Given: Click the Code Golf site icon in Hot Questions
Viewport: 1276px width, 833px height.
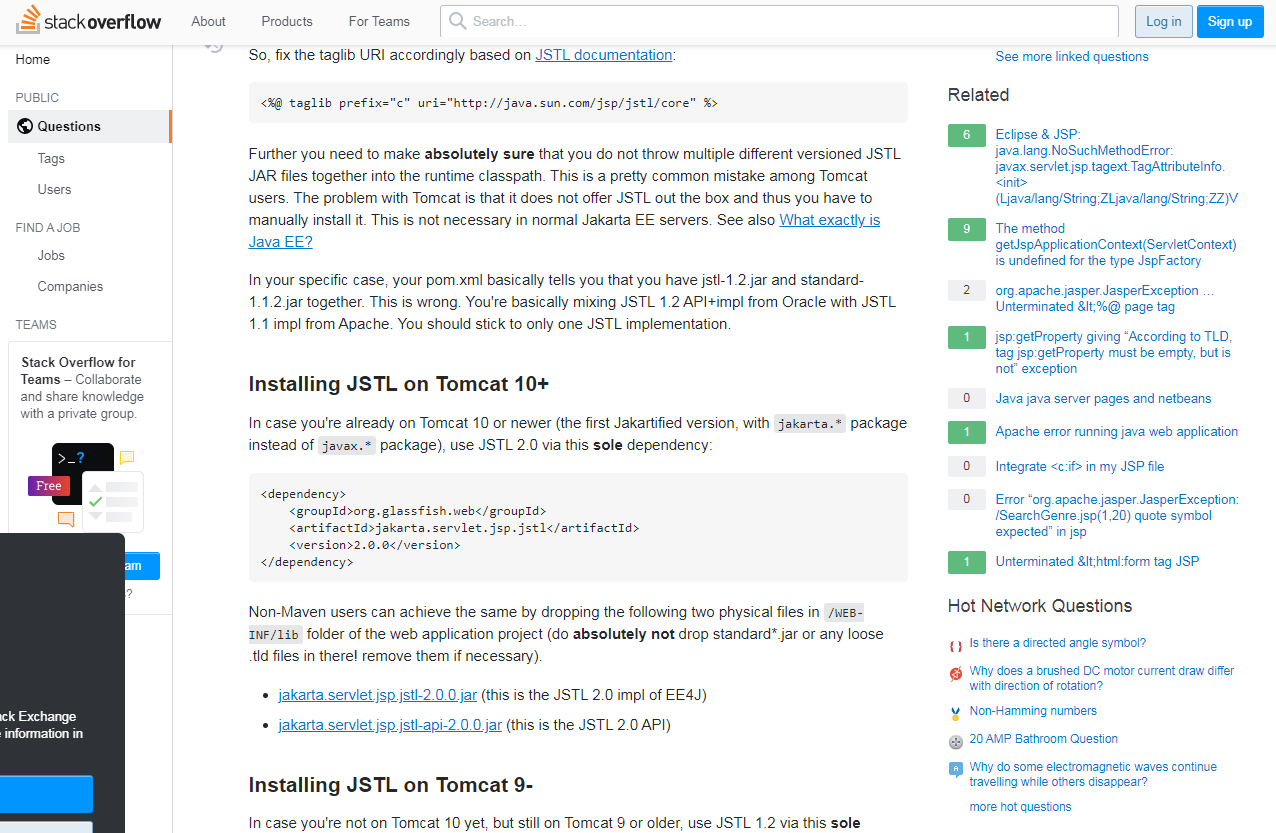Looking at the screenshot, I should pyautogui.click(x=956, y=646).
